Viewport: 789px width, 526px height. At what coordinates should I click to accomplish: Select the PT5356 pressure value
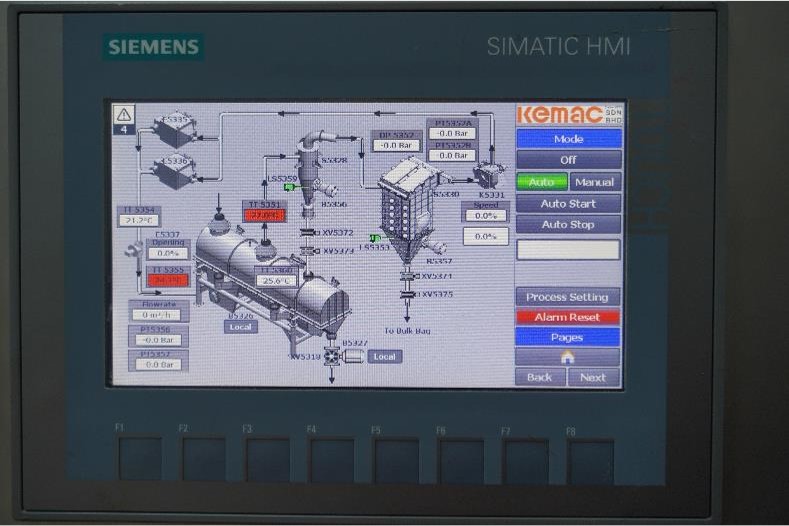click(158, 340)
